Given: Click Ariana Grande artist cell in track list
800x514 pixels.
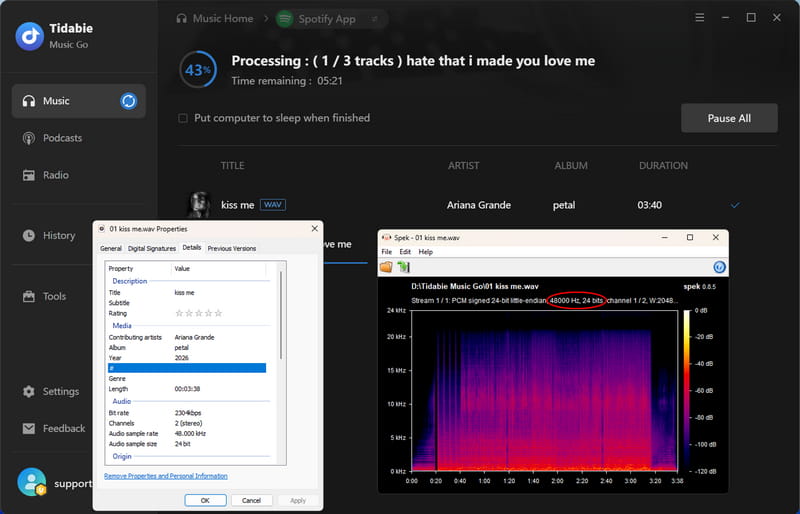Looking at the screenshot, I should pos(479,205).
